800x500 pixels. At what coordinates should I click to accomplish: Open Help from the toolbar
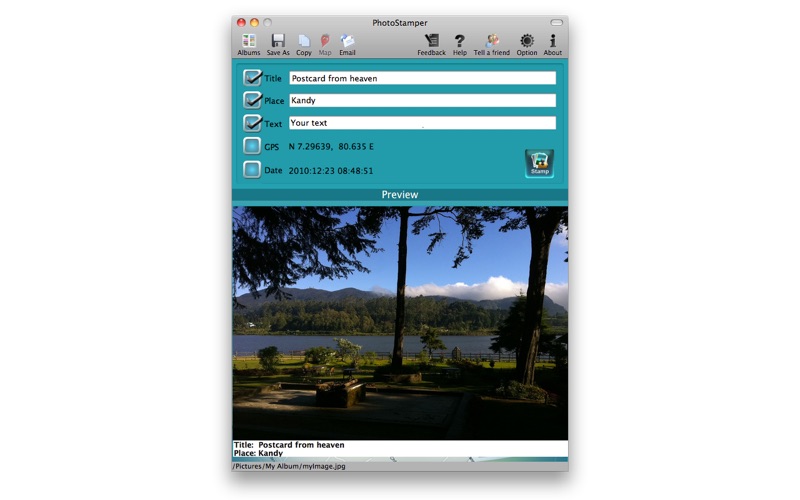pyautogui.click(x=460, y=42)
